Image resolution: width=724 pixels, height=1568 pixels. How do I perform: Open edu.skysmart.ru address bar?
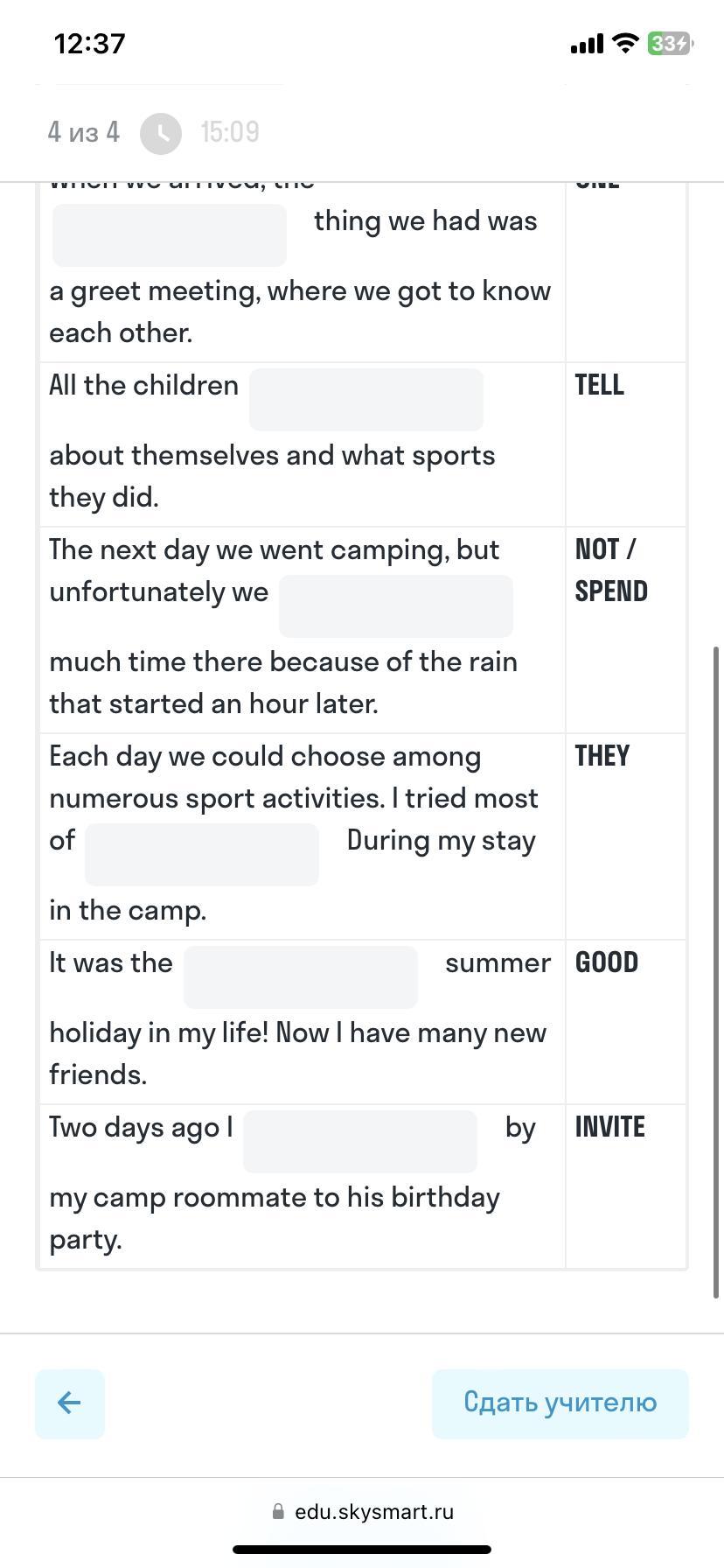click(362, 1511)
